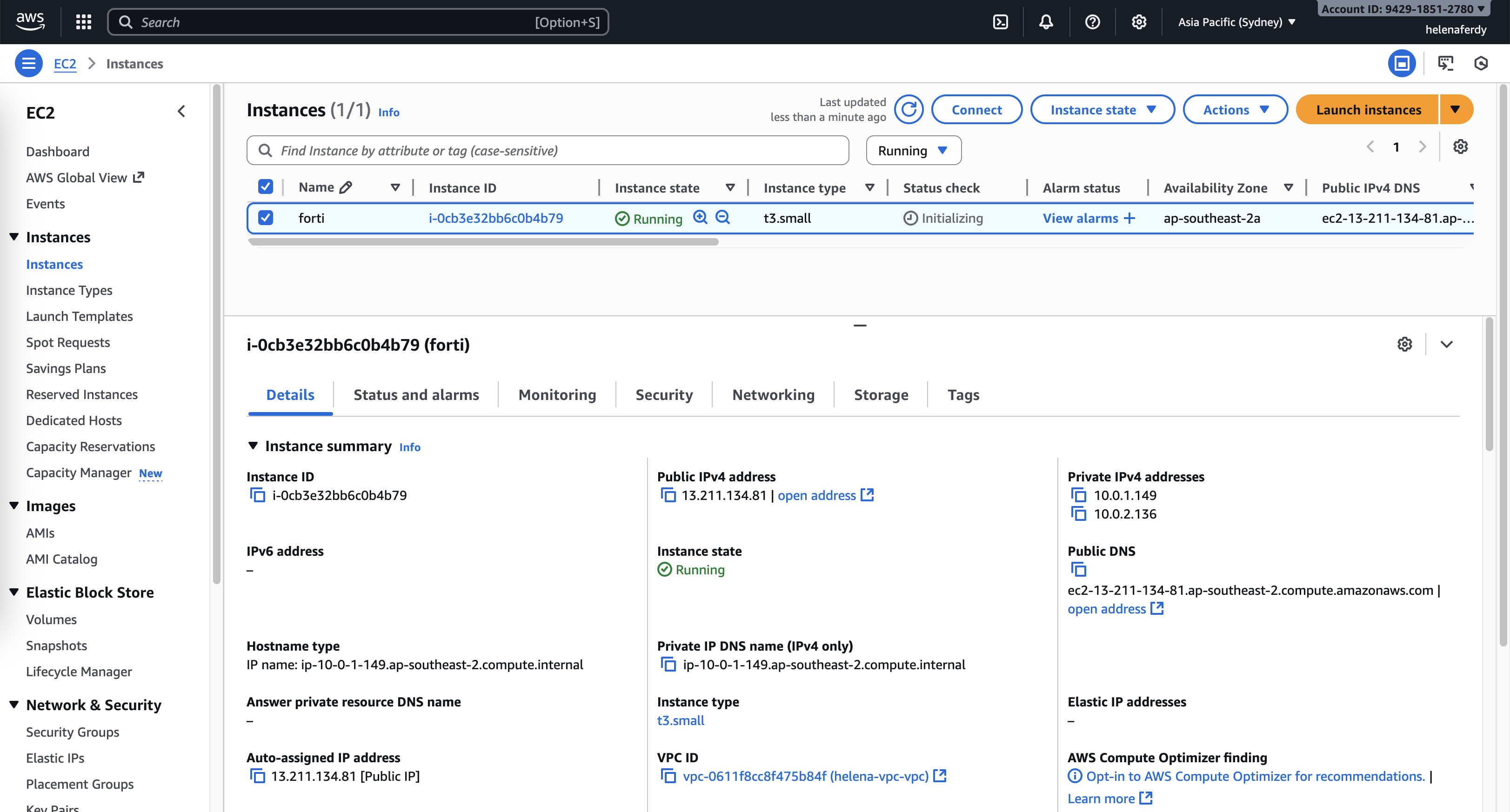Click the notifications bell icon
This screenshot has height=812, width=1510.
(x=1046, y=22)
